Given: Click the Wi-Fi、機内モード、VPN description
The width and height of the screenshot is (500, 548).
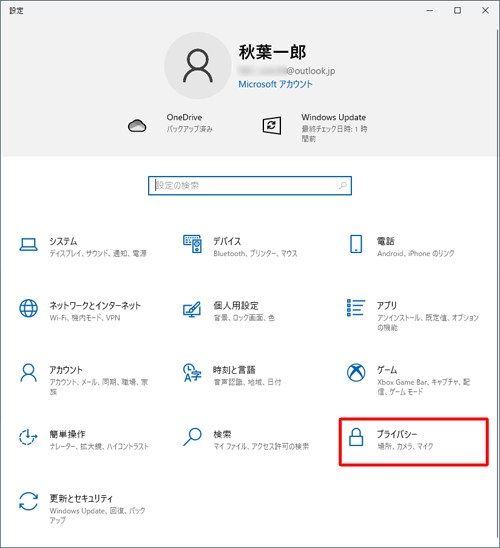Looking at the screenshot, I should tap(85, 318).
